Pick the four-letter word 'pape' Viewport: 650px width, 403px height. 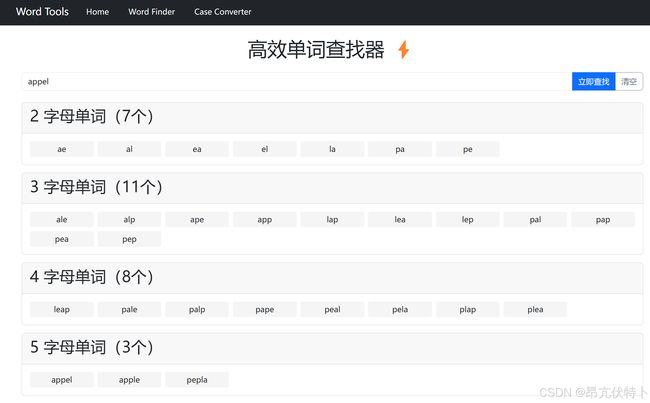[264, 309]
